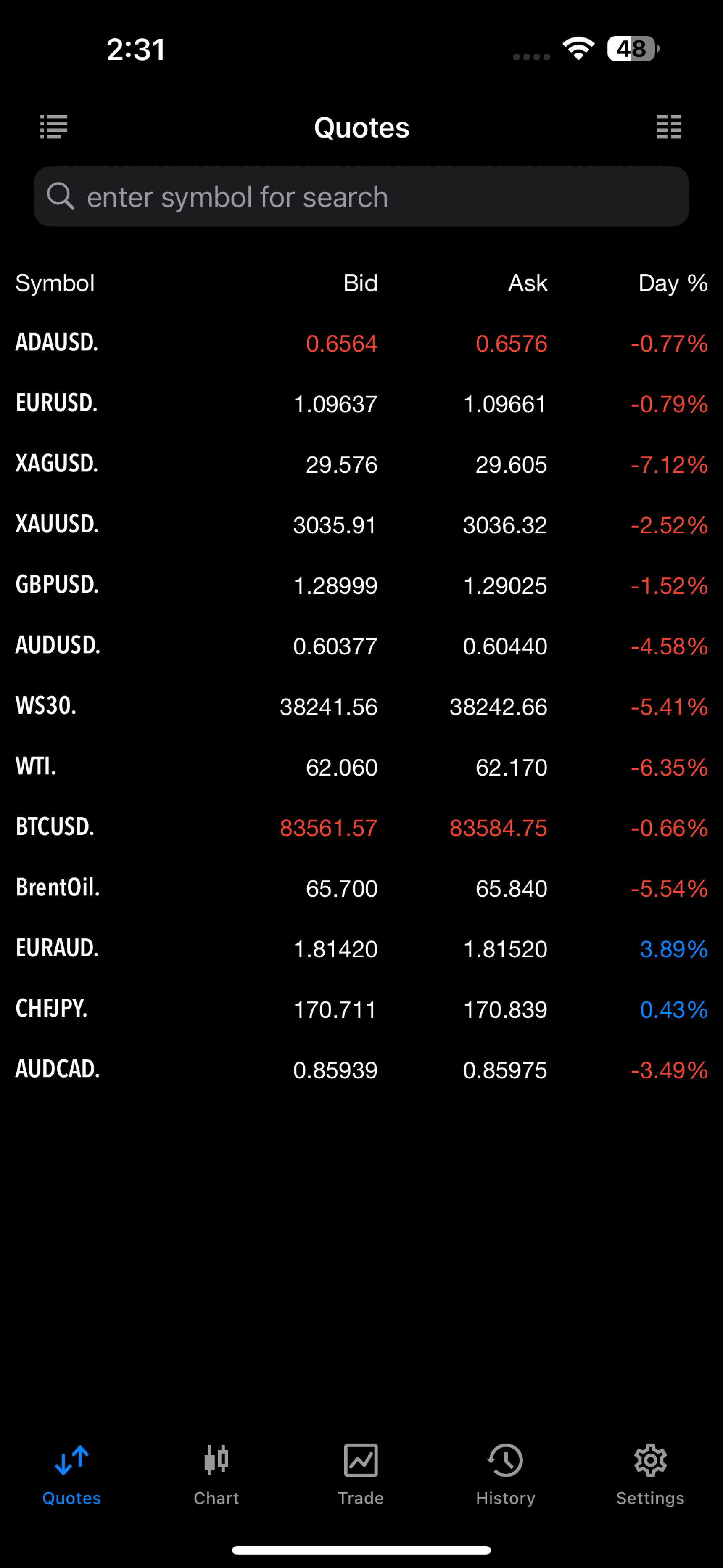Switch quotes to table view icon
723x1568 pixels.
pyautogui.click(x=669, y=127)
